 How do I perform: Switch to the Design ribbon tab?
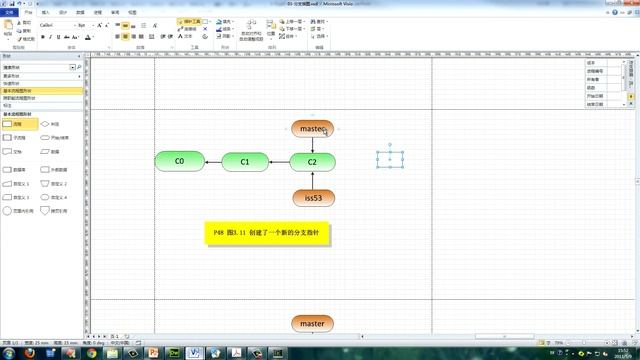63,13
